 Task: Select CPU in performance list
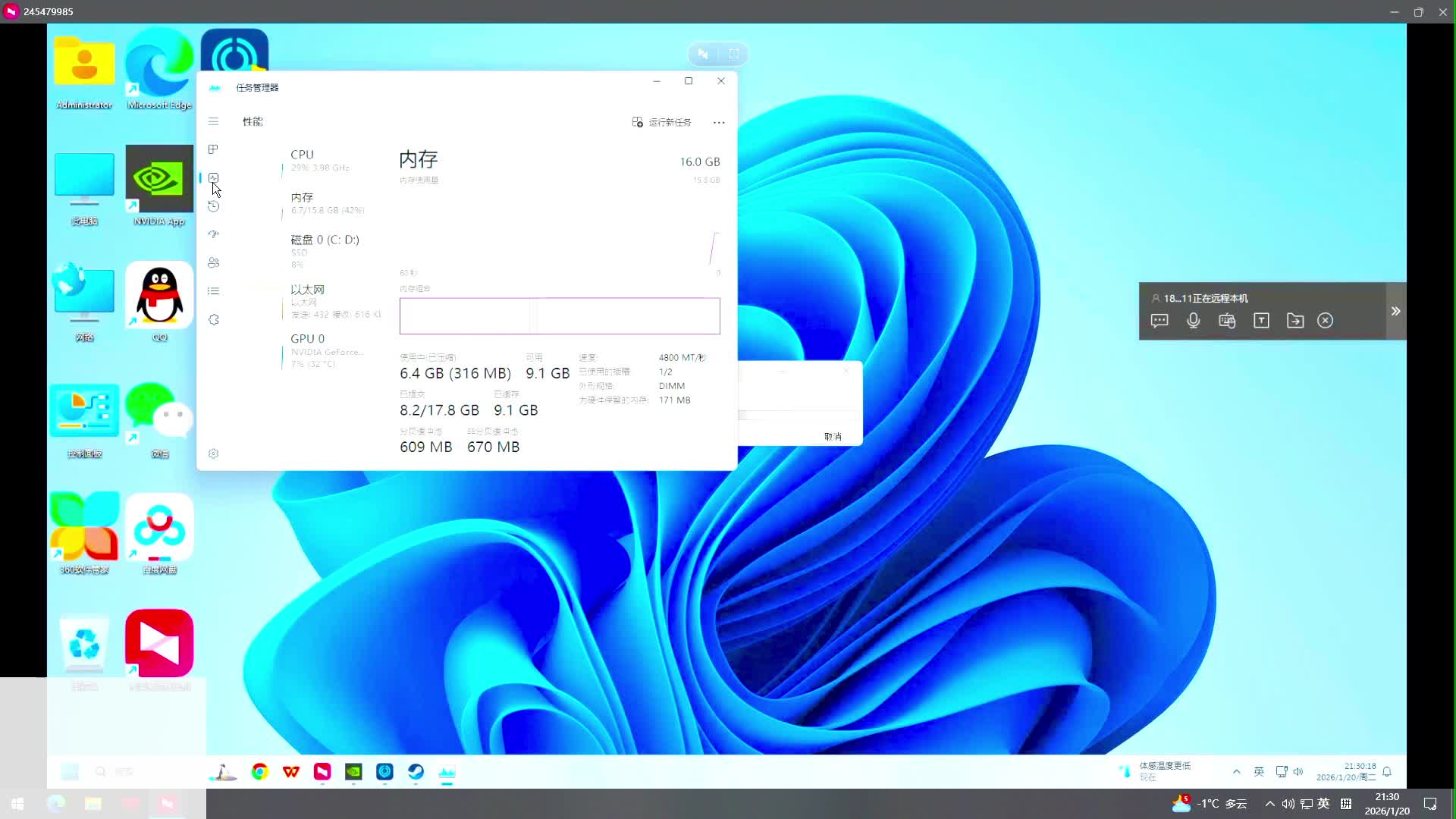click(318, 160)
